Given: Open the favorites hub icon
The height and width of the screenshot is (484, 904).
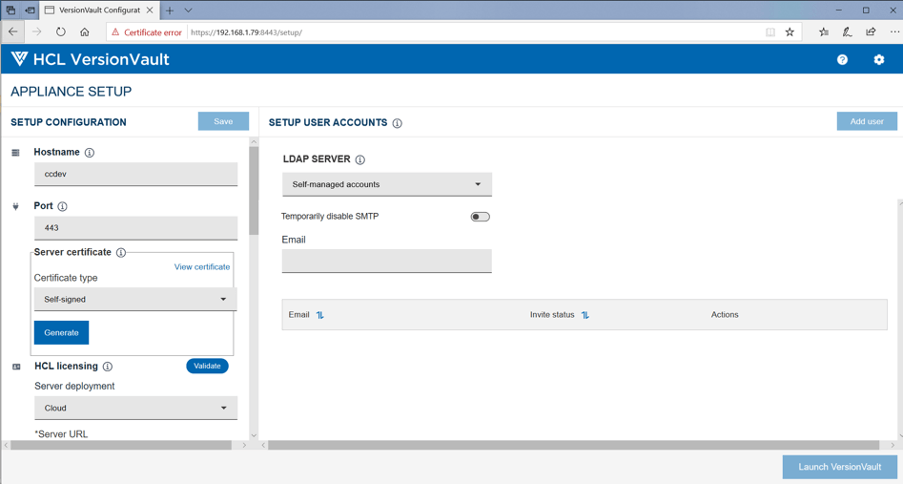Looking at the screenshot, I should click(823, 32).
